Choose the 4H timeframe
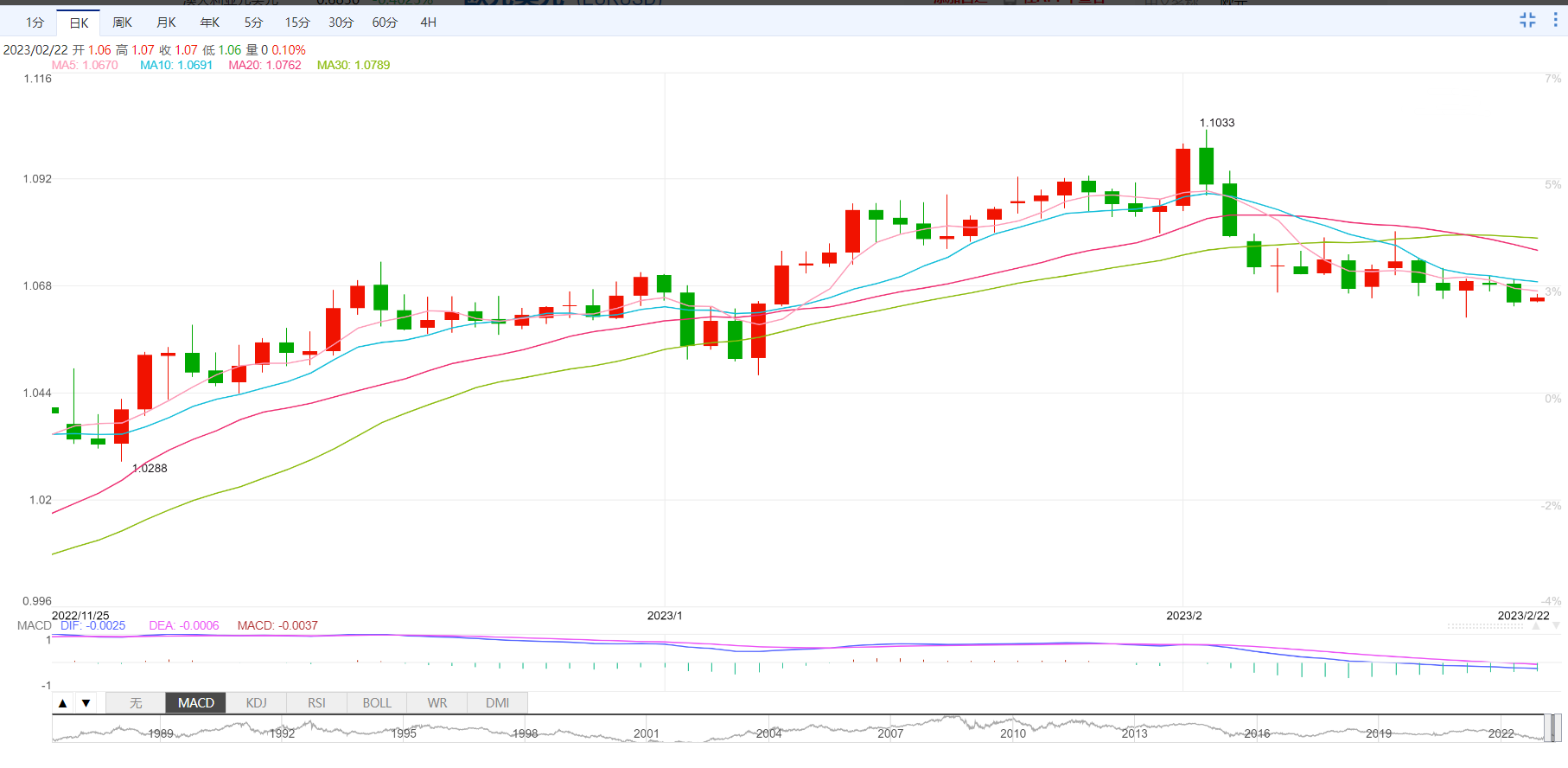 [428, 22]
